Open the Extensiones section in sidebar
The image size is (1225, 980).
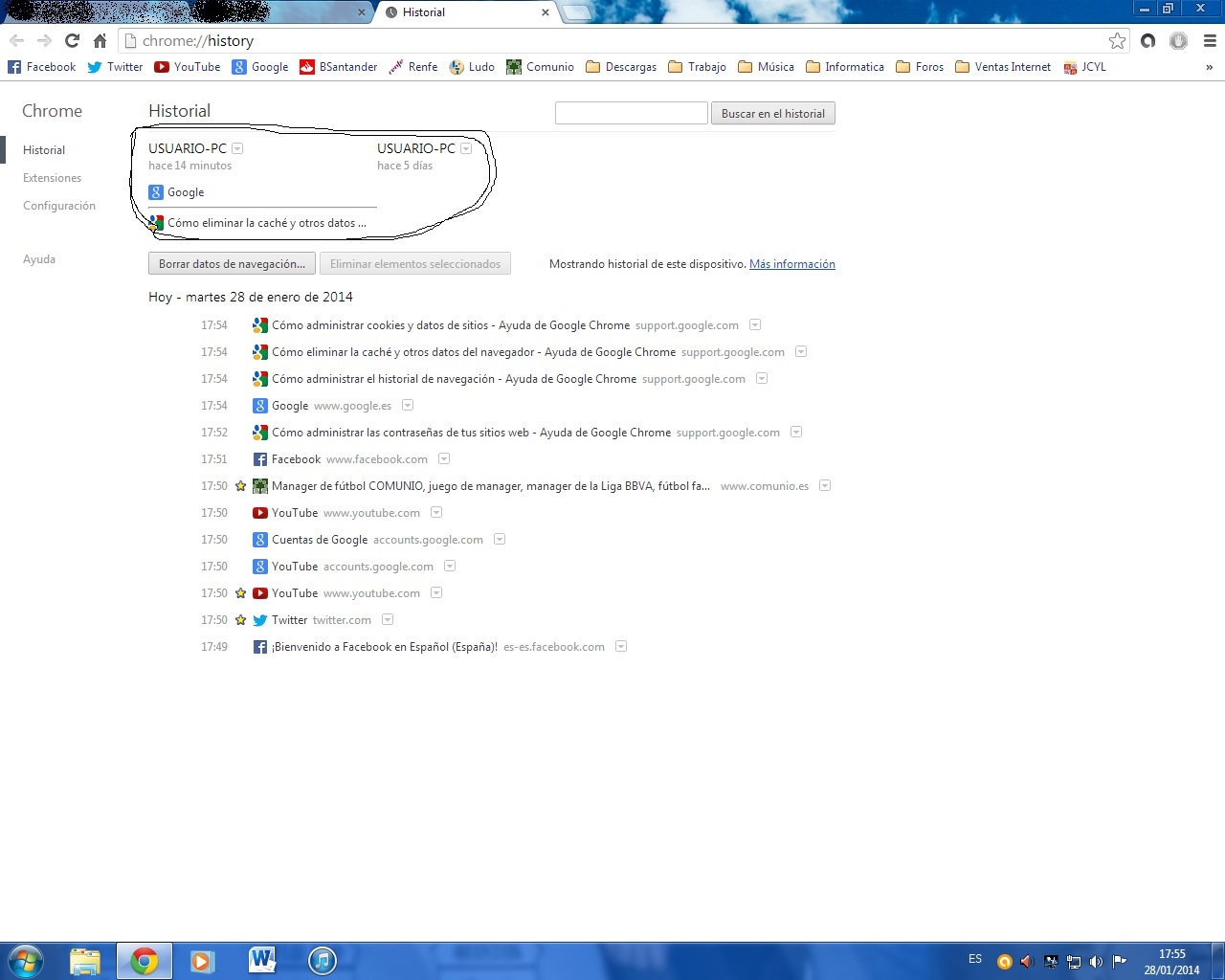pos(52,178)
